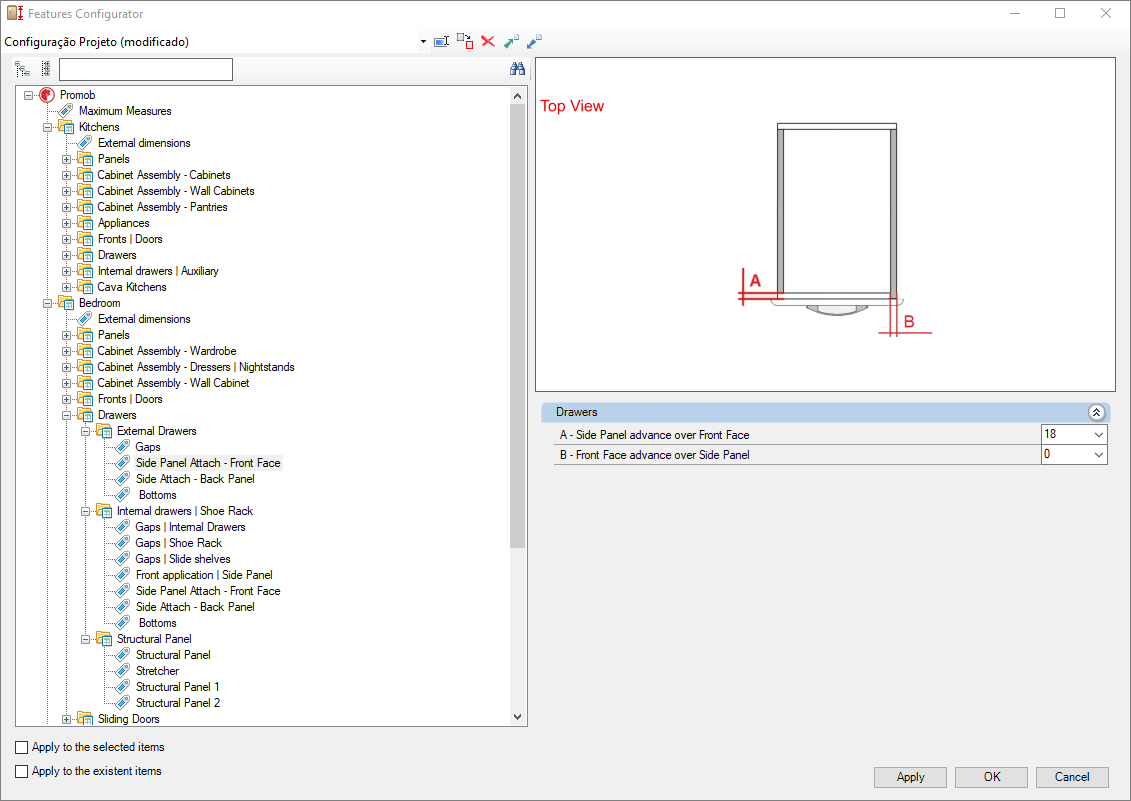
Task: Select Side Panel Attach - Front Face under Internal drawers
Action: click(208, 591)
